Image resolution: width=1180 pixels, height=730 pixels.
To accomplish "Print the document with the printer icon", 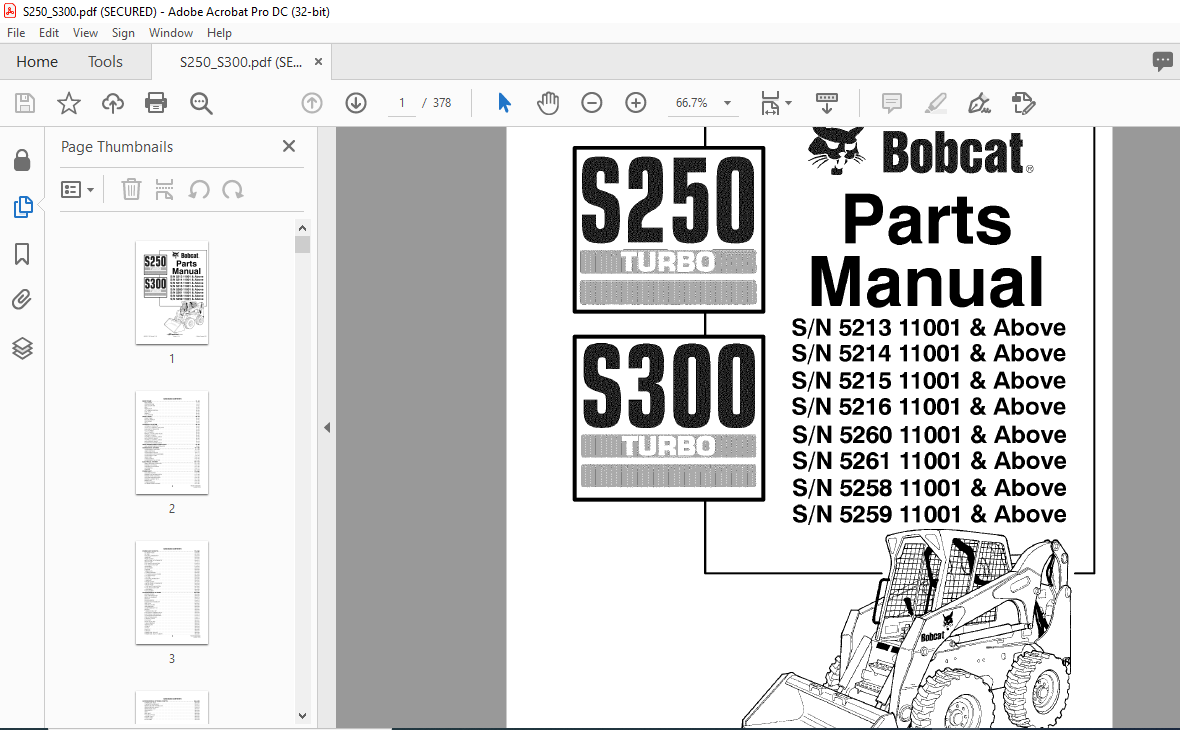I will [x=156, y=103].
